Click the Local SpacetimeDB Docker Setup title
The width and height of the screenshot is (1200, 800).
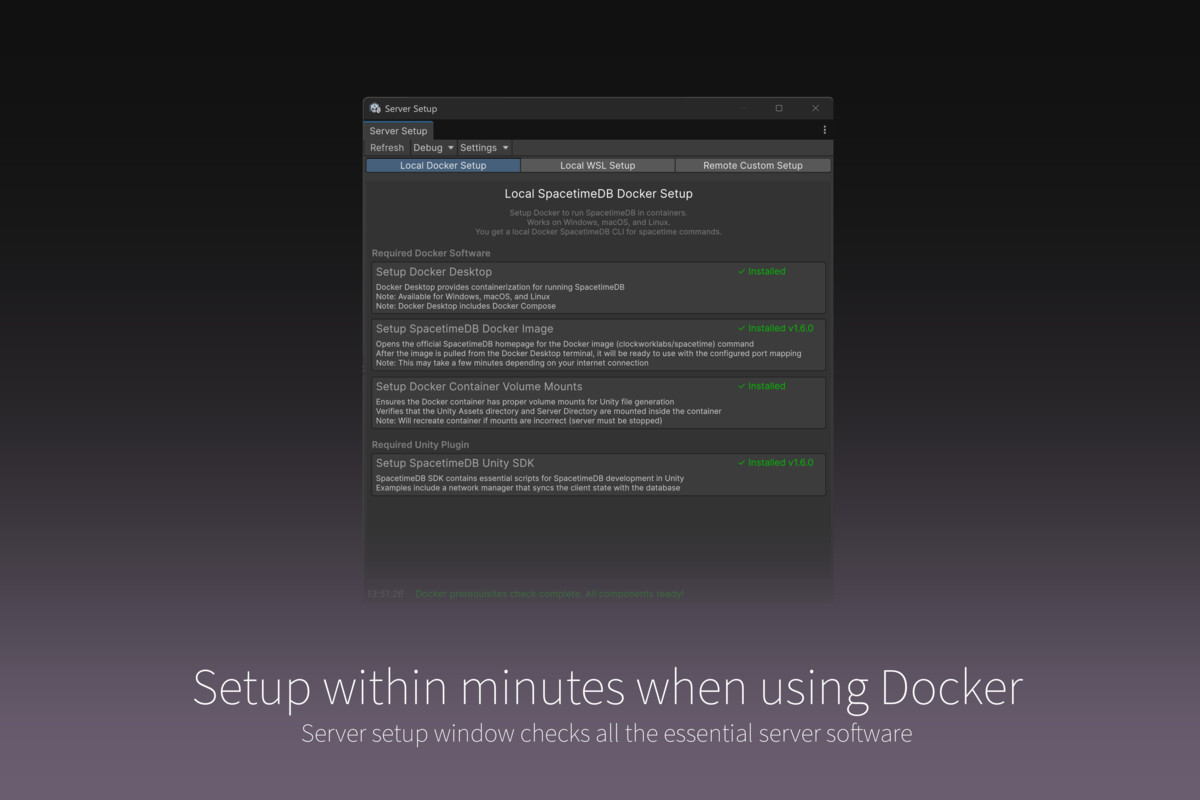[x=598, y=194]
